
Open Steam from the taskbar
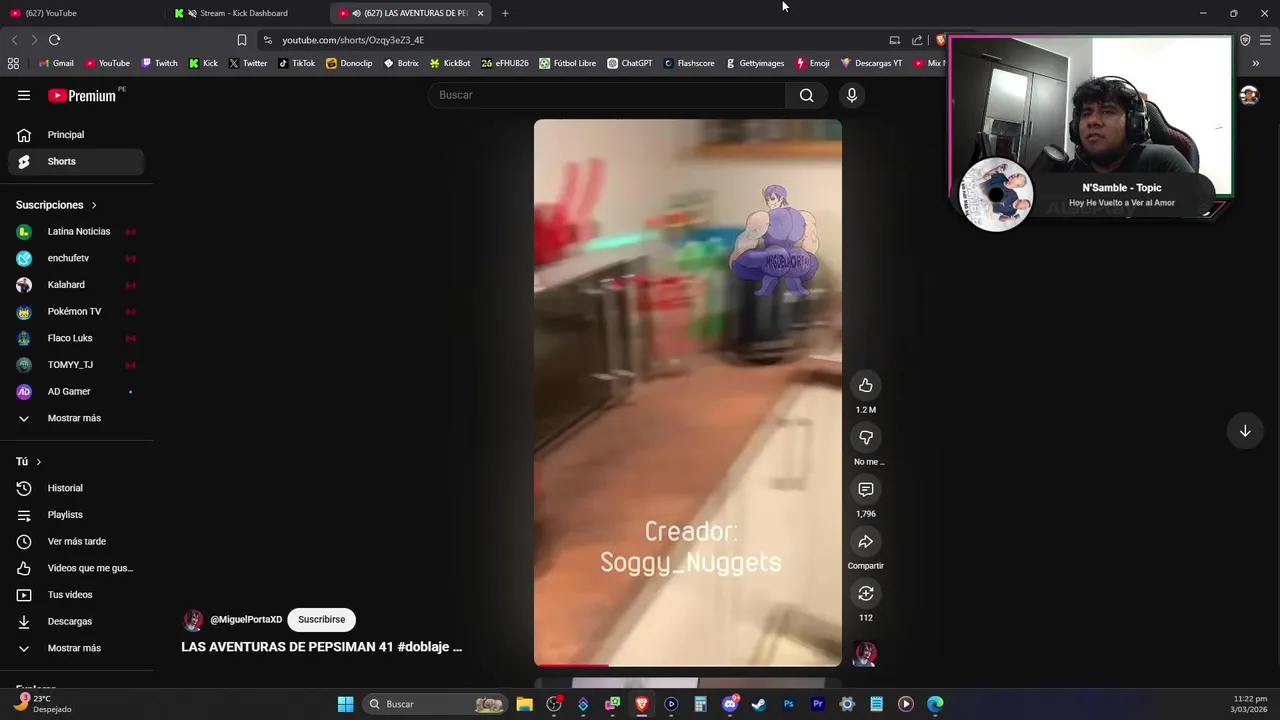point(759,704)
